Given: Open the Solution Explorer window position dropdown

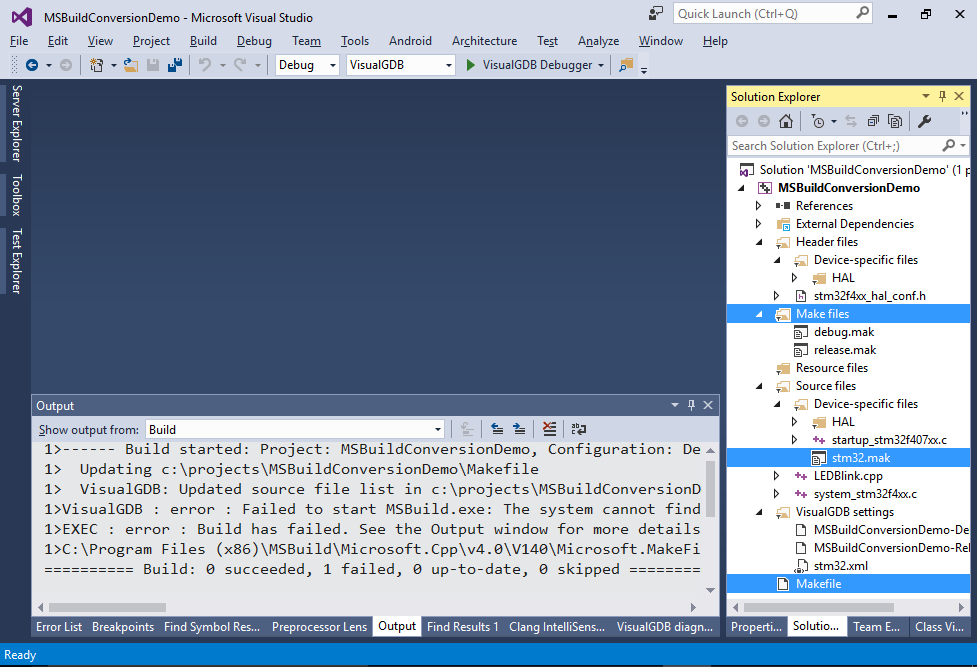Looking at the screenshot, I should (x=926, y=96).
